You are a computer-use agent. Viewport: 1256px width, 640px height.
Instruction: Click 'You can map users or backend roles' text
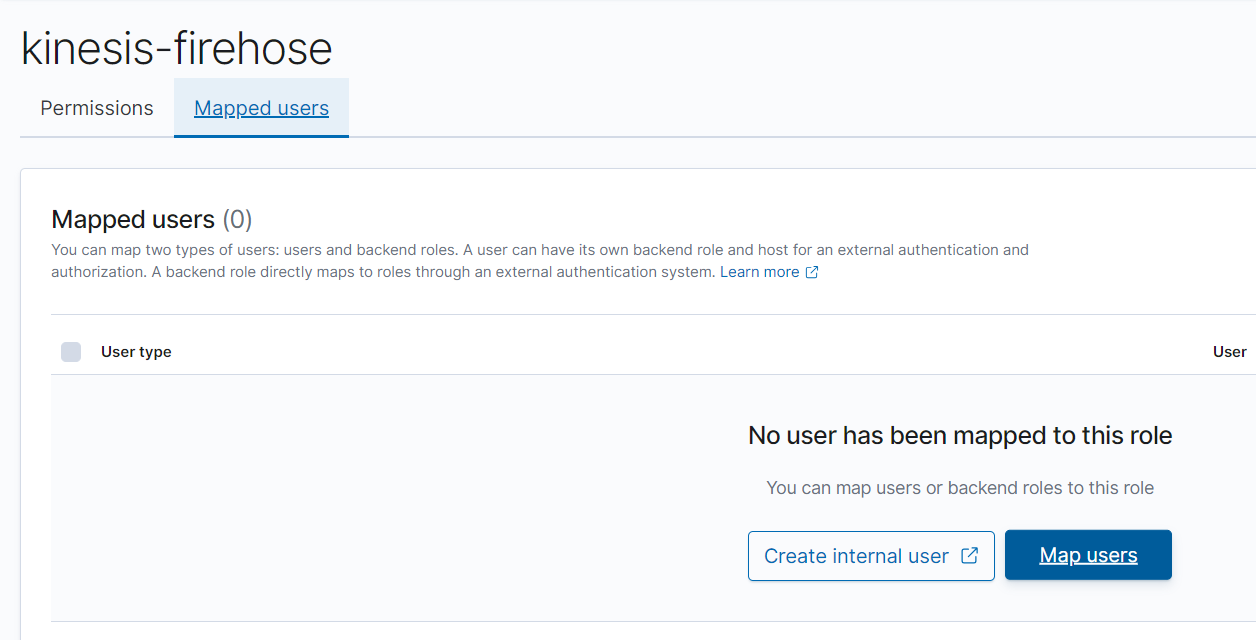click(960, 488)
